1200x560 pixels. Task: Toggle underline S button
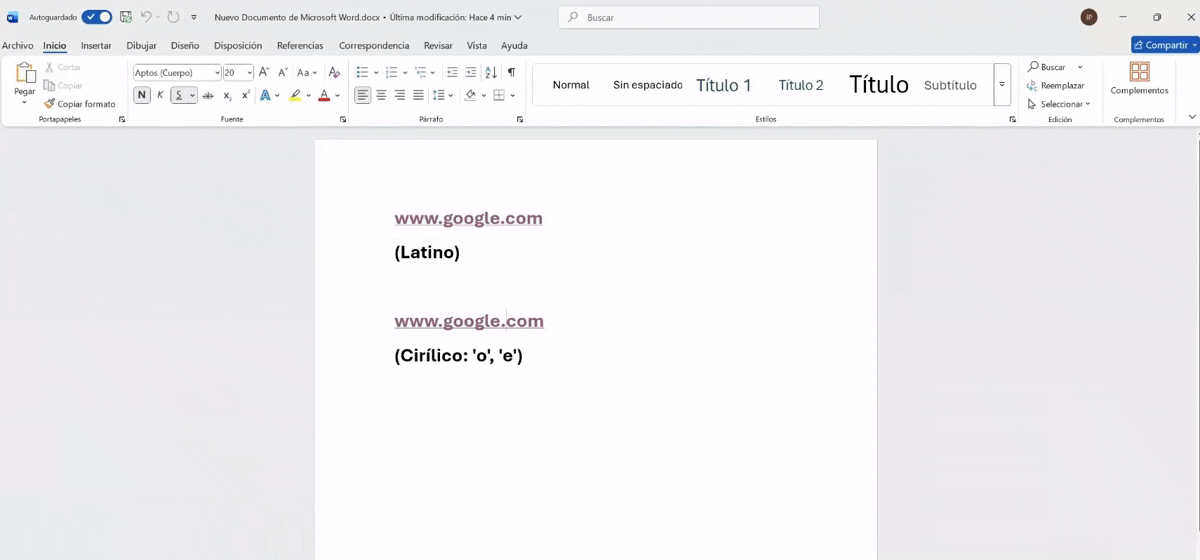pyautogui.click(x=178, y=96)
